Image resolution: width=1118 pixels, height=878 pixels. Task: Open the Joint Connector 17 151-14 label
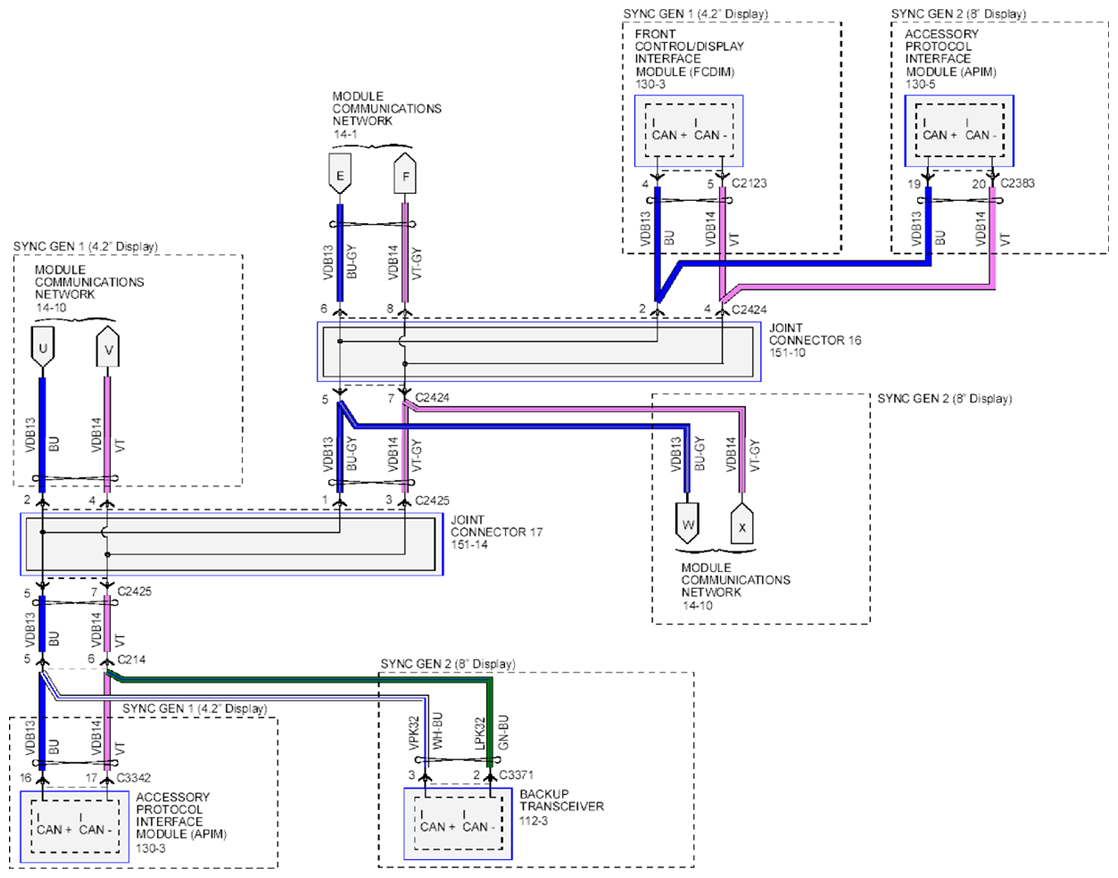pyautogui.click(x=496, y=532)
